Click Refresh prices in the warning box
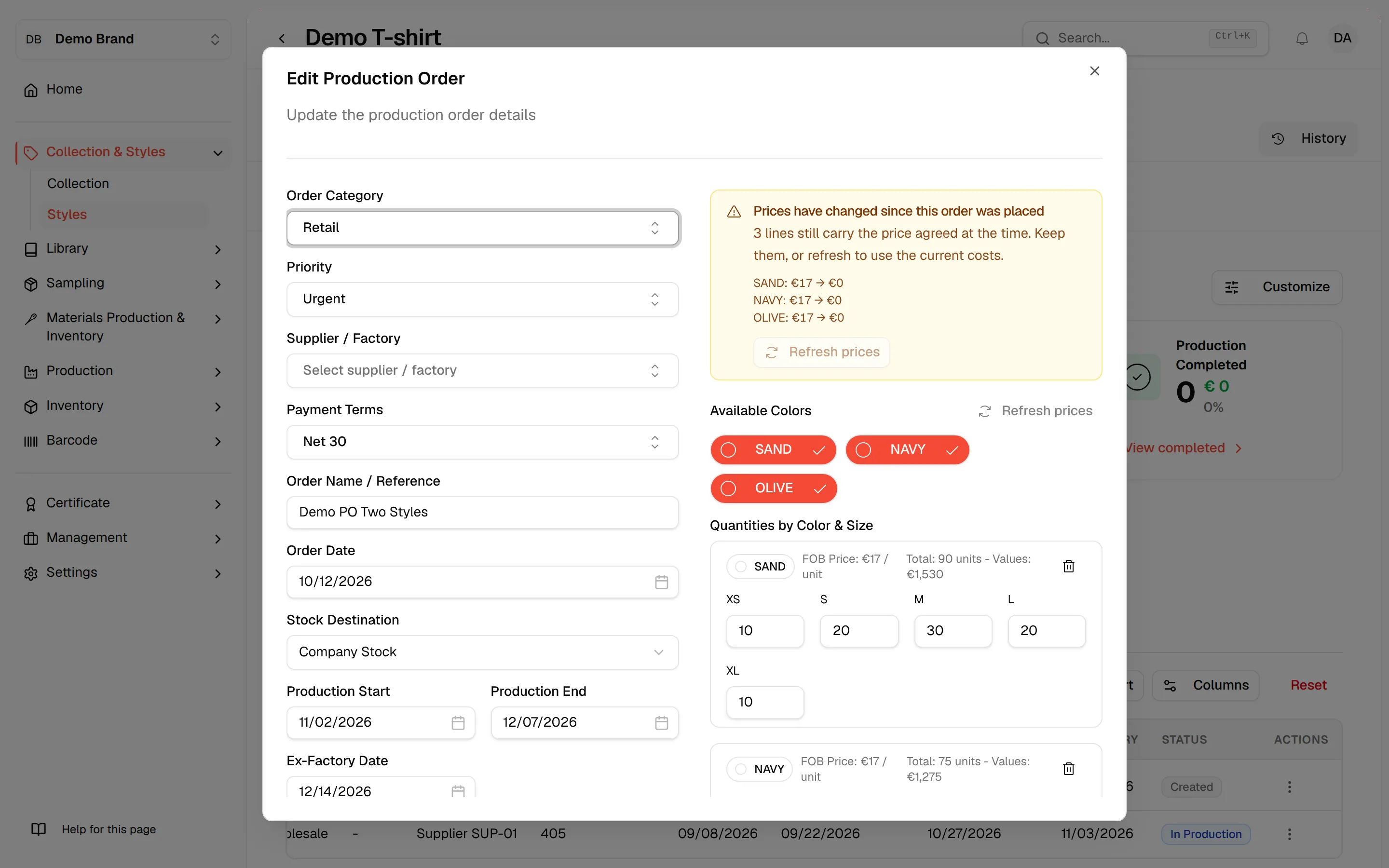1389x868 pixels. 821,352
